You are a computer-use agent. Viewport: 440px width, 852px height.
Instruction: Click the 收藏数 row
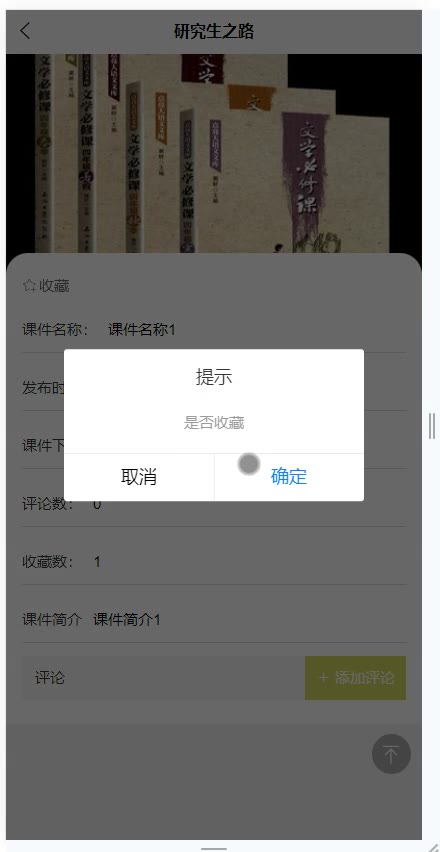214,561
